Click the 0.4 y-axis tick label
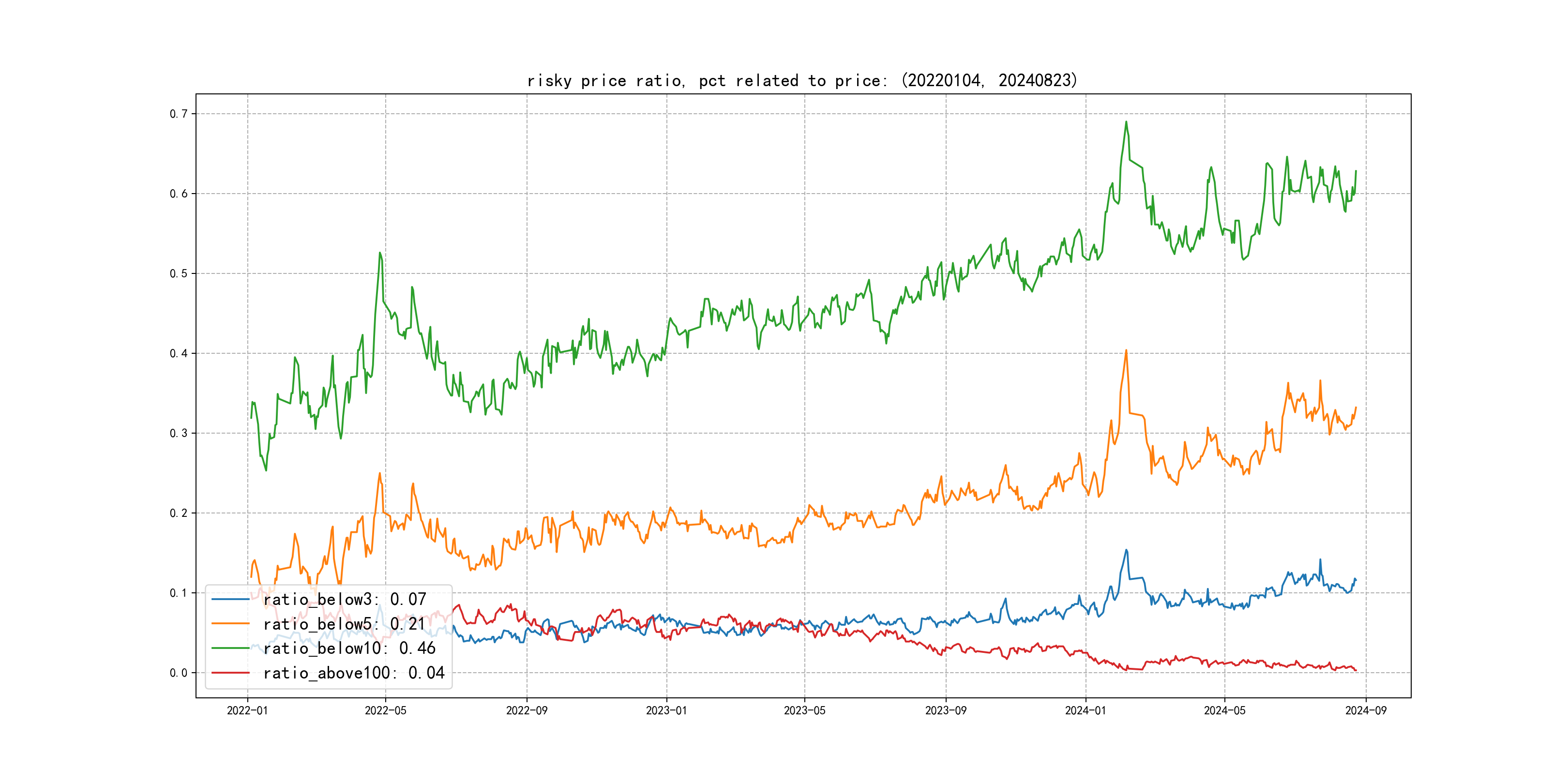Image resolution: width=1568 pixels, height=784 pixels. point(179,354)
